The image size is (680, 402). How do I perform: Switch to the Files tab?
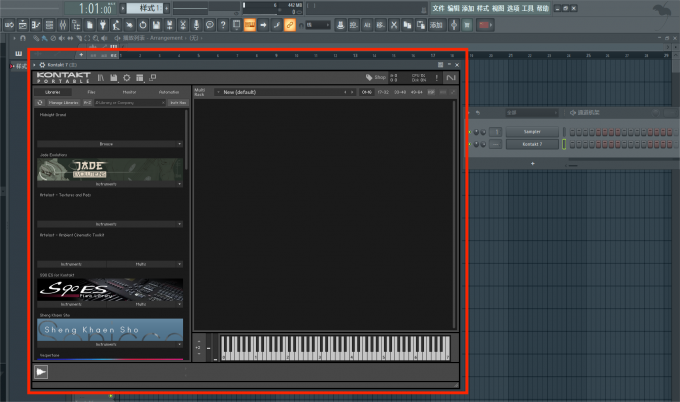click(91, 92)
